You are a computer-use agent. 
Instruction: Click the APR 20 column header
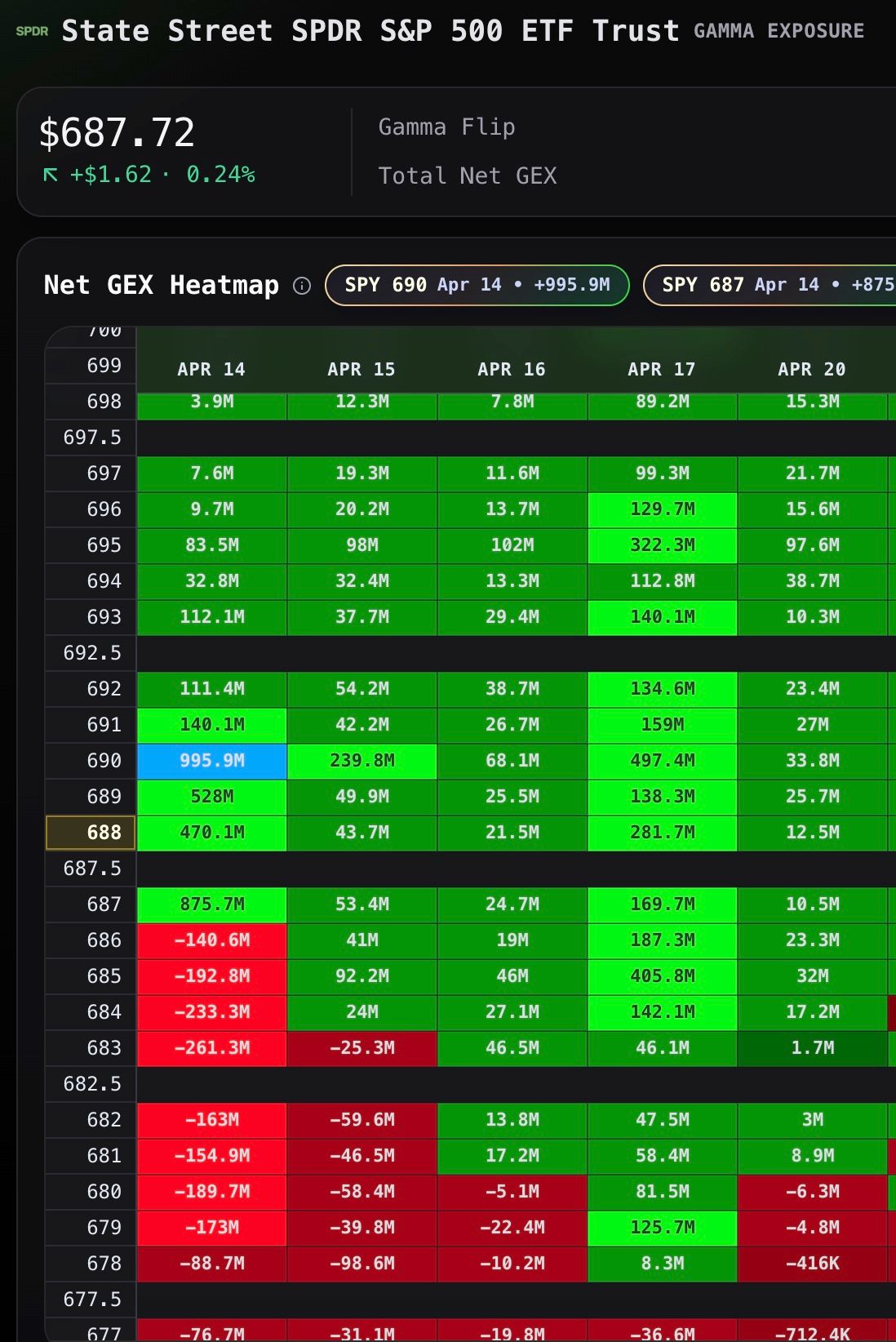(x=812, y=369)
